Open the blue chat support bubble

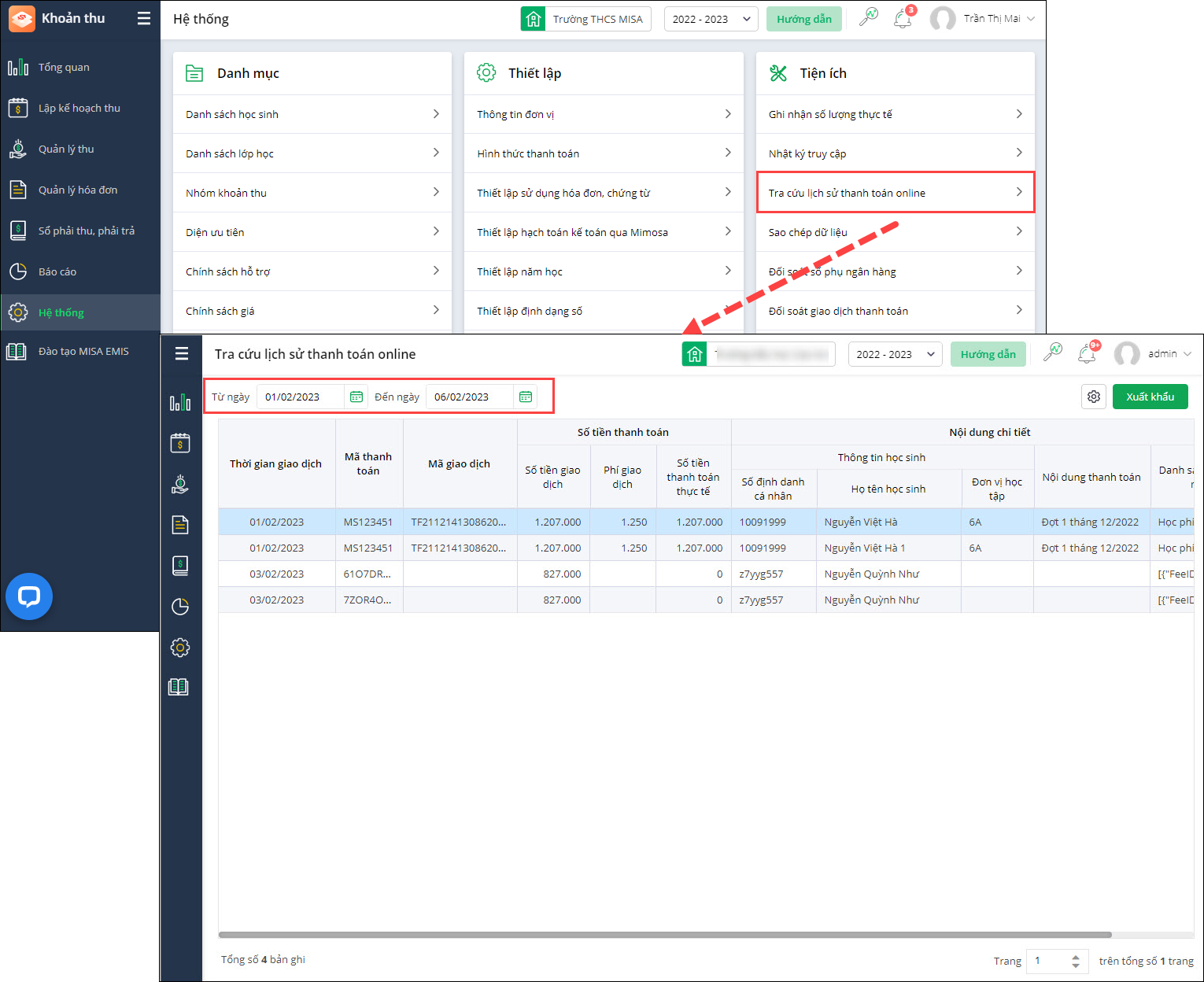click(29, 596)
